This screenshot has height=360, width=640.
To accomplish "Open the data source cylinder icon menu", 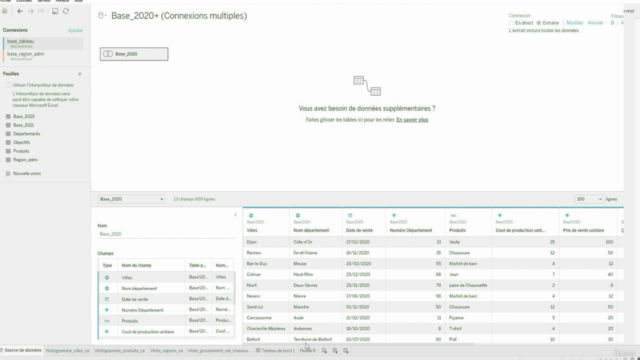I will 101,16.
